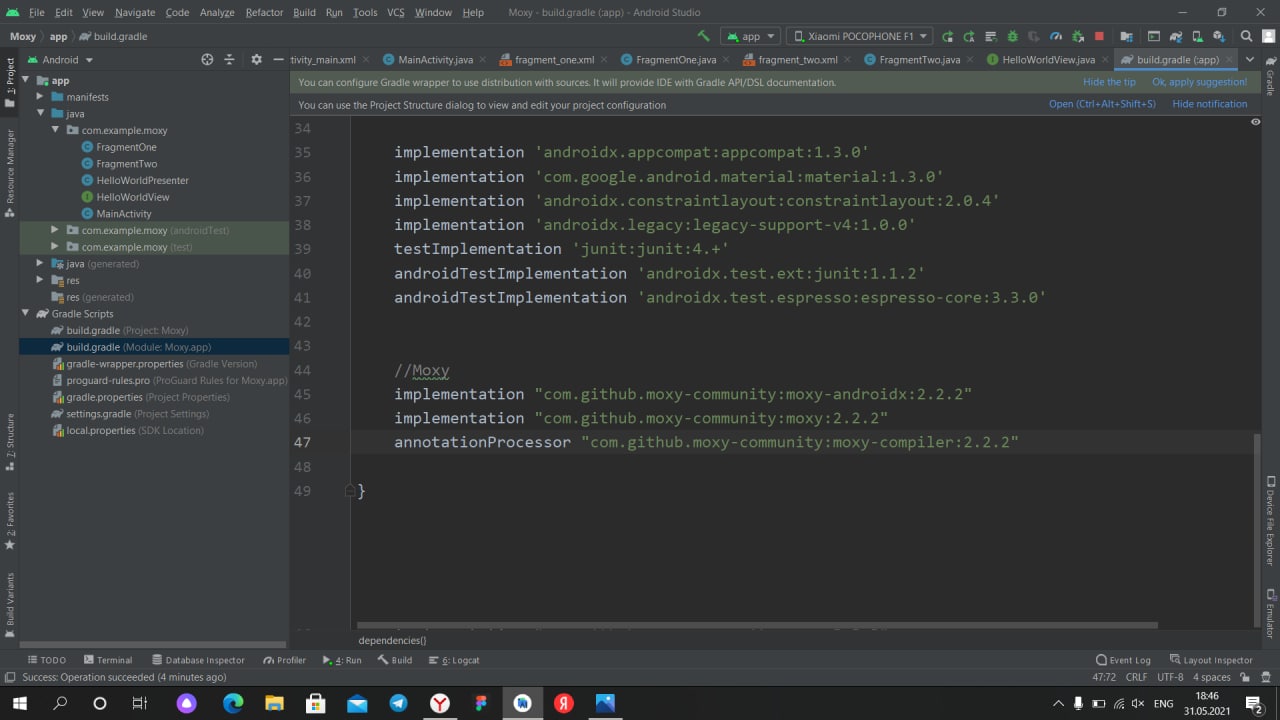Click the Project Structure toolbar icon
Screen dimensions: 1280x720
[x=1125, y=36]
